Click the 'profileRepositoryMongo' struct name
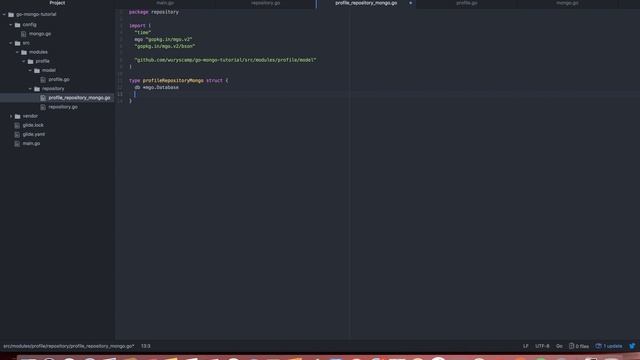640x360 pixels. pos(173,81)
